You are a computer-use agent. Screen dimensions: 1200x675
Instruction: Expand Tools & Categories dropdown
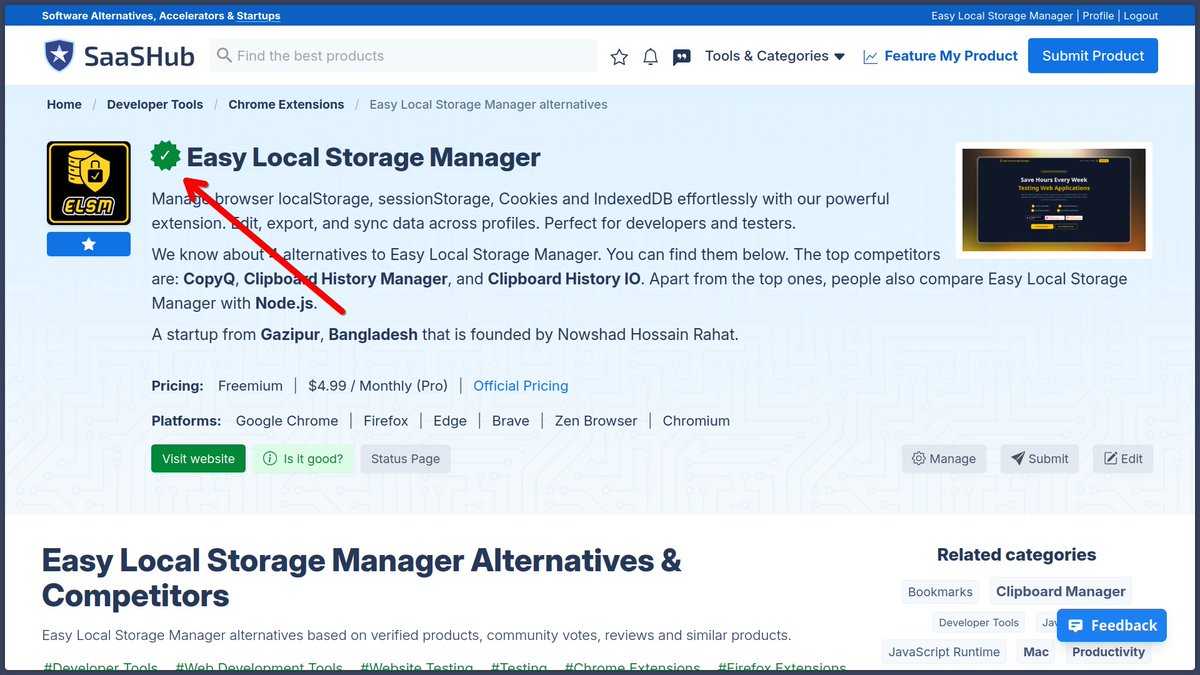(775, 56)
